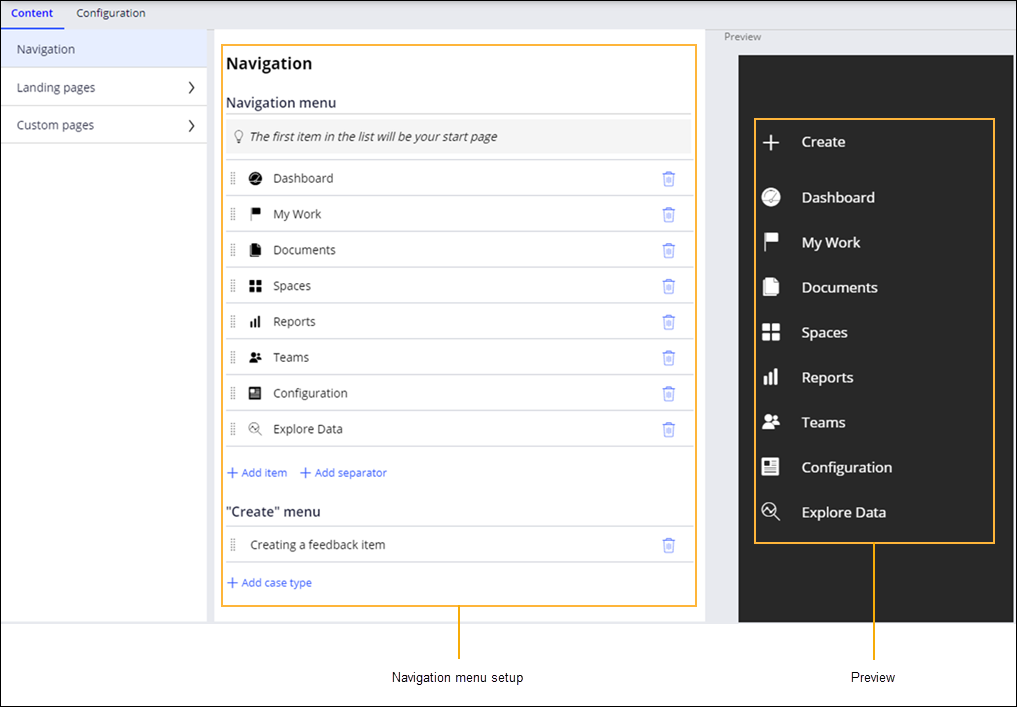This screenshot has height=707, width=1017.
Task: Select the Content tab
Action: click(x=32, y=14)
